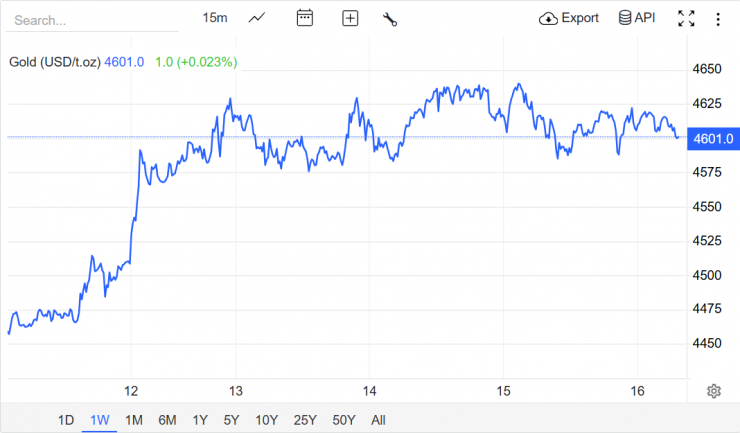Open the API database button
Image resolution: width=740 pixels, height=433 pixels.
coord(637,18)
